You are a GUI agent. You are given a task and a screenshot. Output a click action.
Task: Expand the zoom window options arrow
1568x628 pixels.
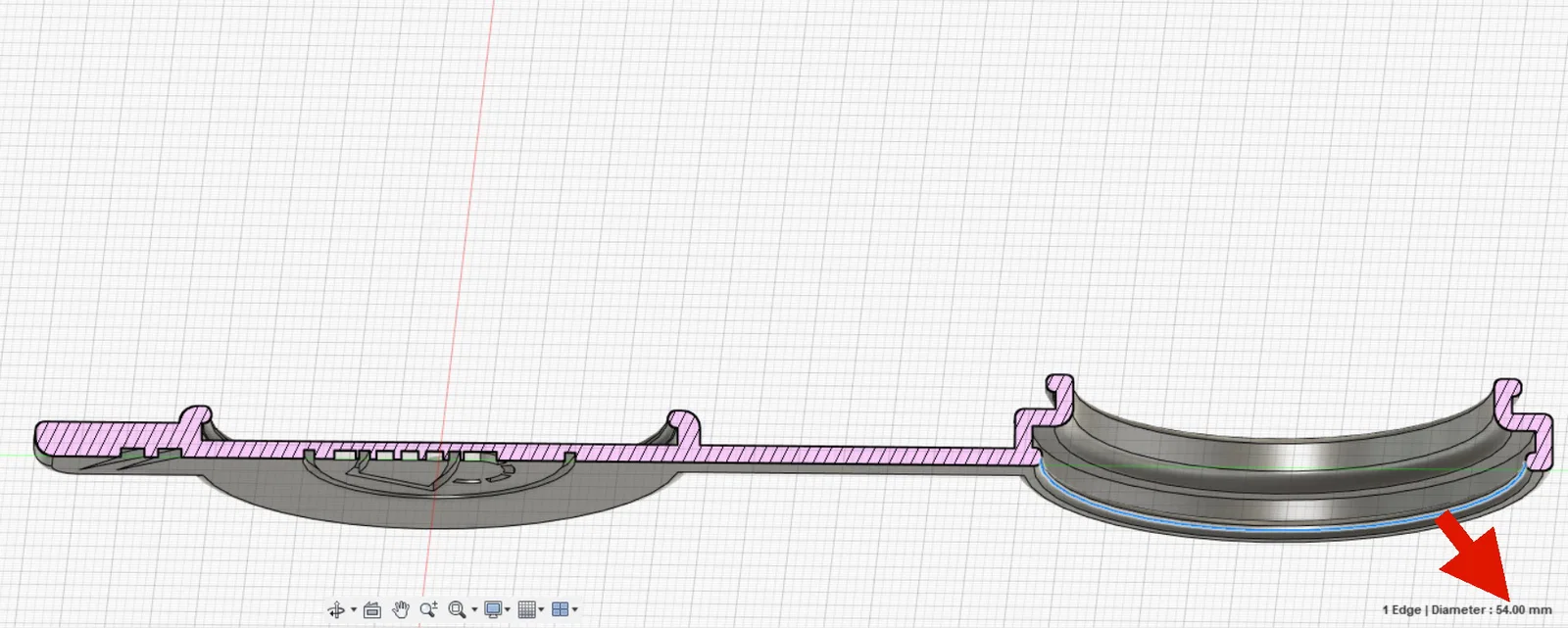pos(474,610)
